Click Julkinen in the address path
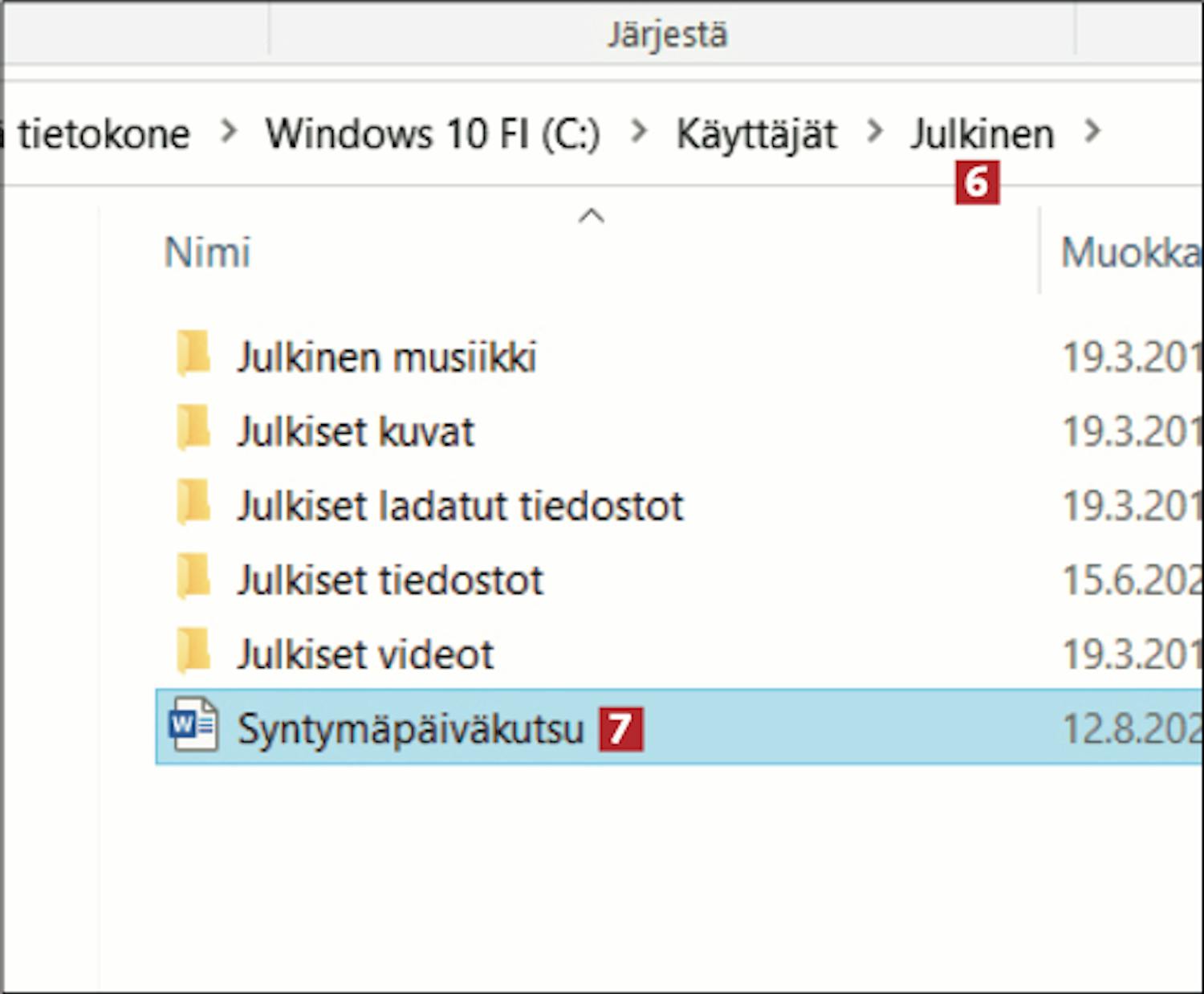The image size is (1204, 994). pyautogui.click(x=981, y=133)
